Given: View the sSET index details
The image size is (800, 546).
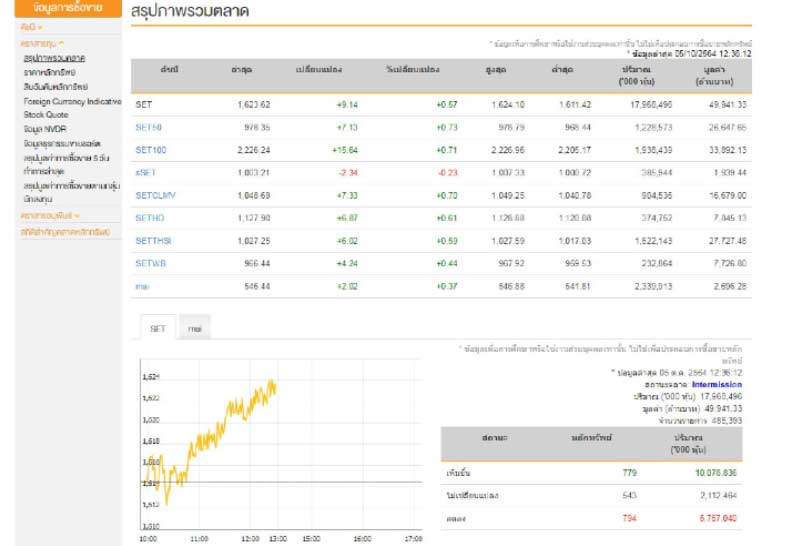Looking at the screenshot, I should (146, 173).
